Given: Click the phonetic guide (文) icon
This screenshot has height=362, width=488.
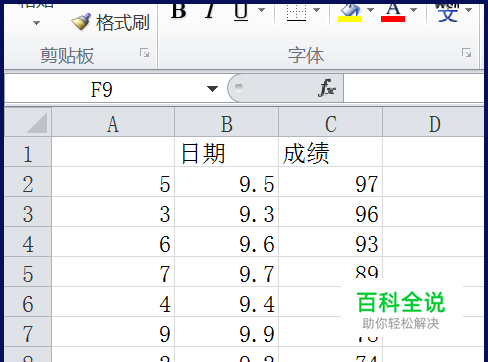Looking at the screenshot, I should click(x=447, y=13).
